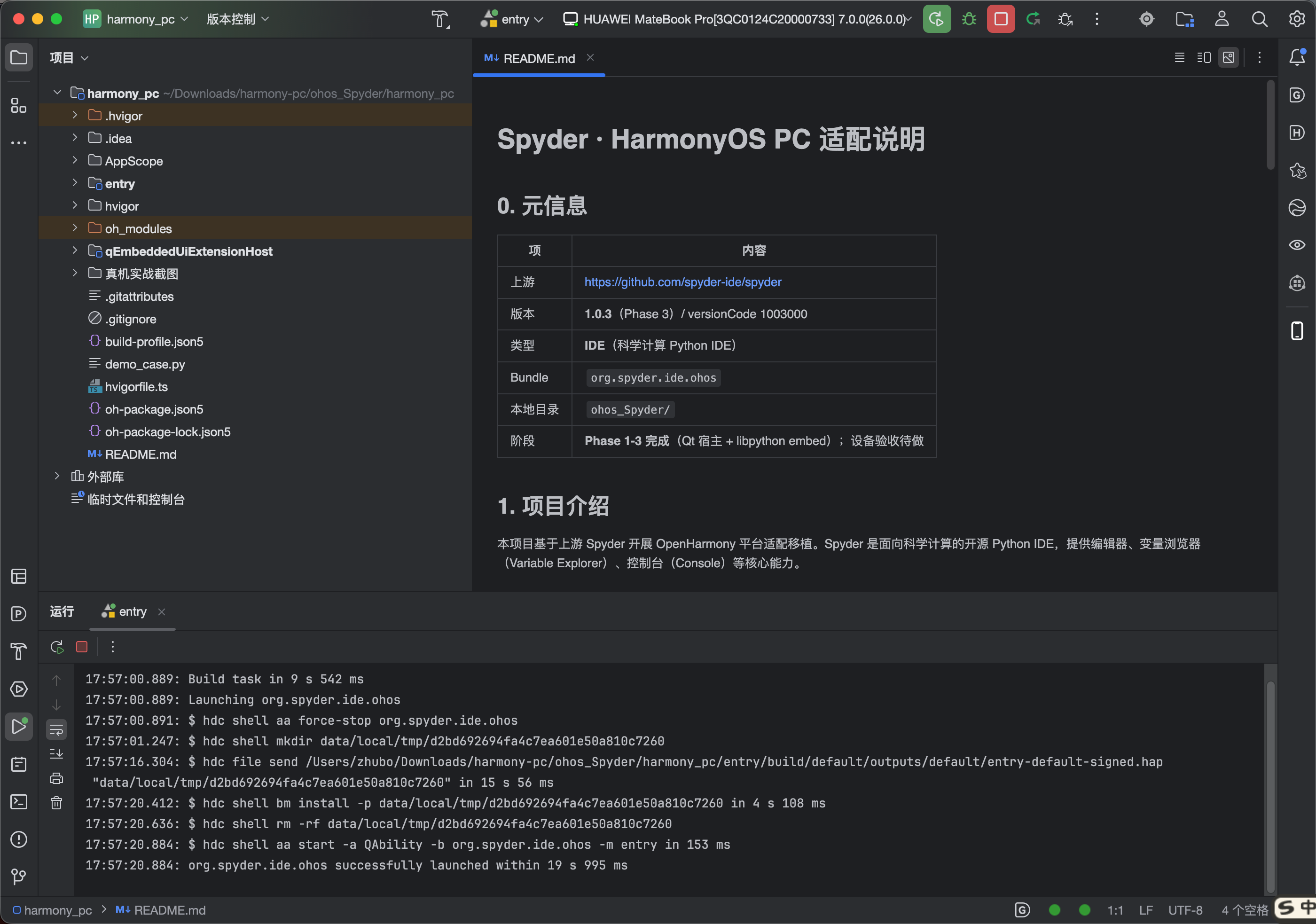Expand the oh_modules folder
This screenshot has height=924, width=1316.
click(x=75, y=228)
